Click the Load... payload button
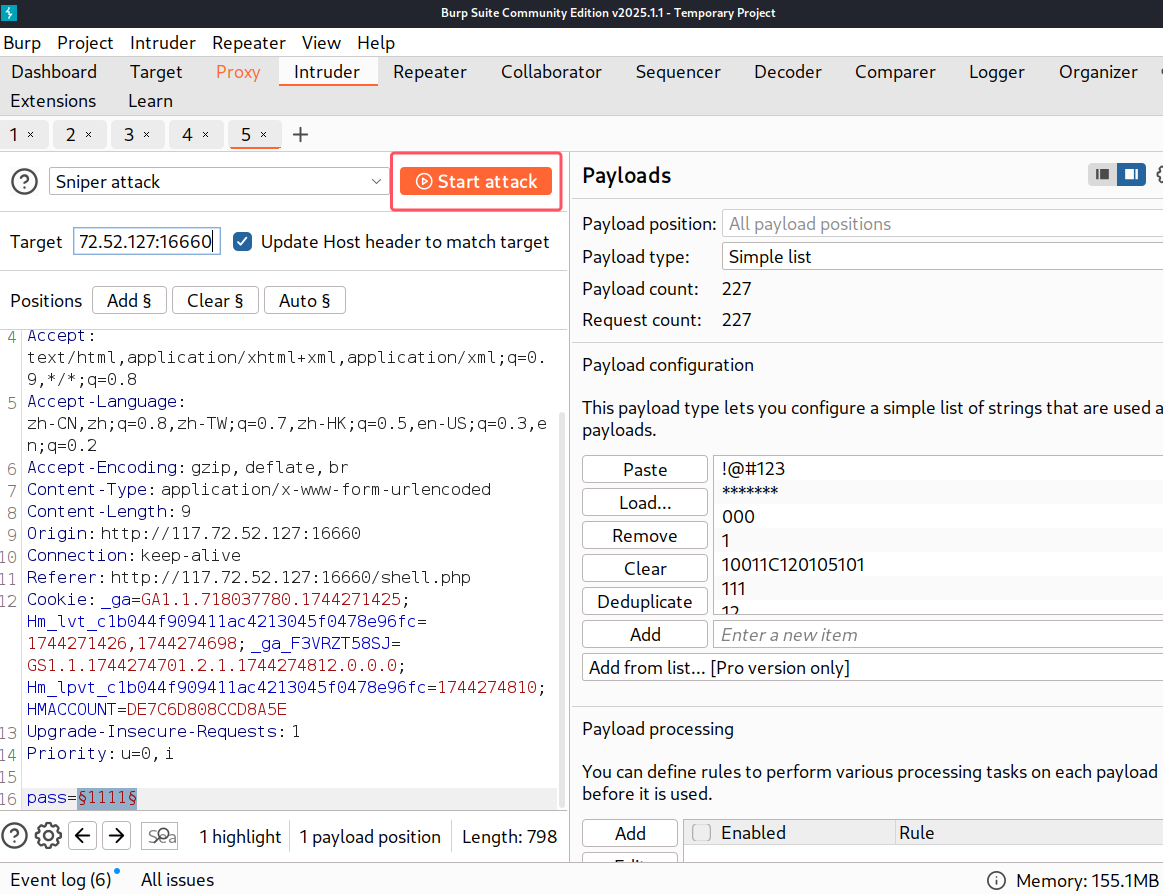Viewport: 1163px width, 894px height. tap(645, 502)
